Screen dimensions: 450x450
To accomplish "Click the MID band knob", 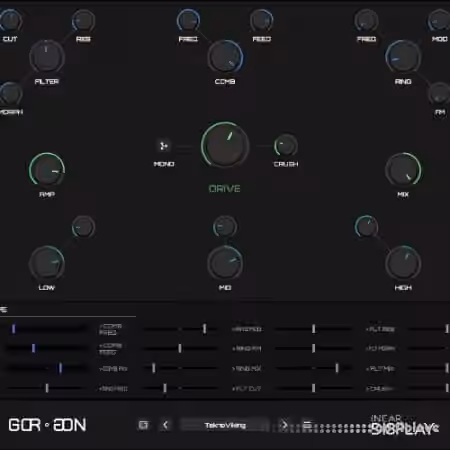I will click(225, 263).
